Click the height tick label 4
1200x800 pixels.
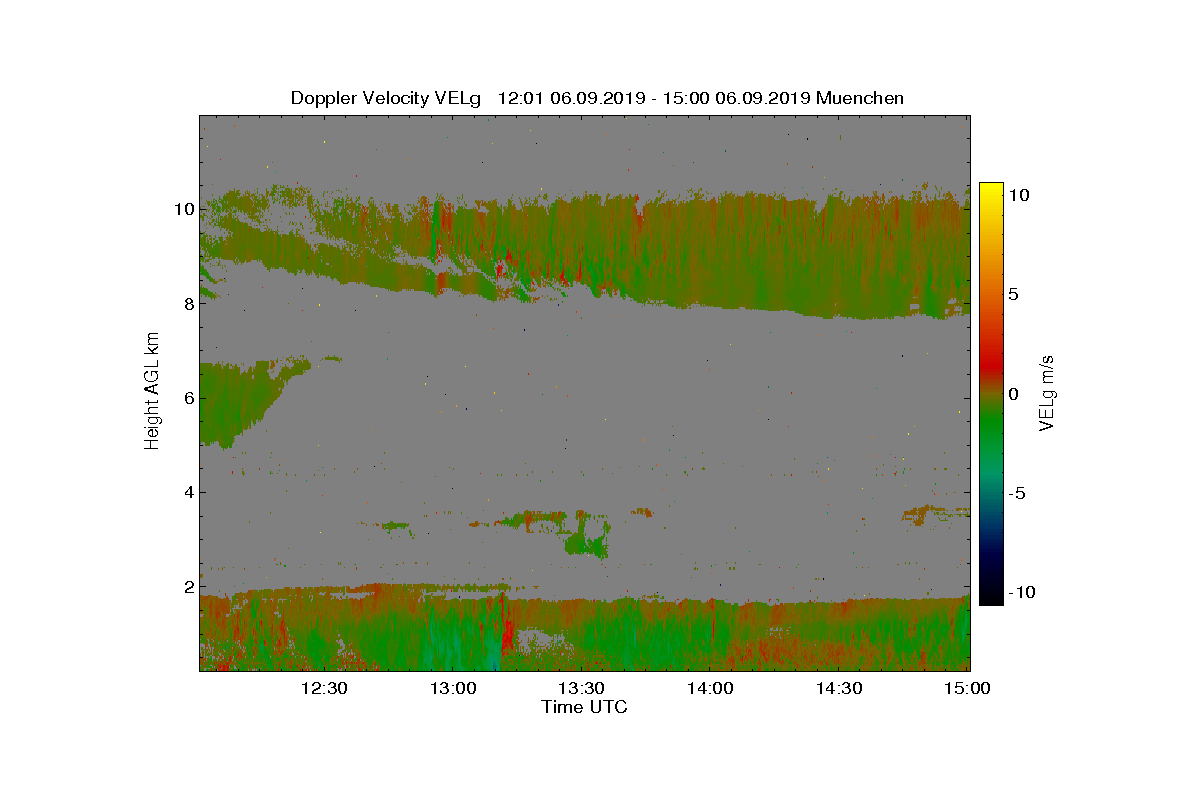(x=188, y=492)
